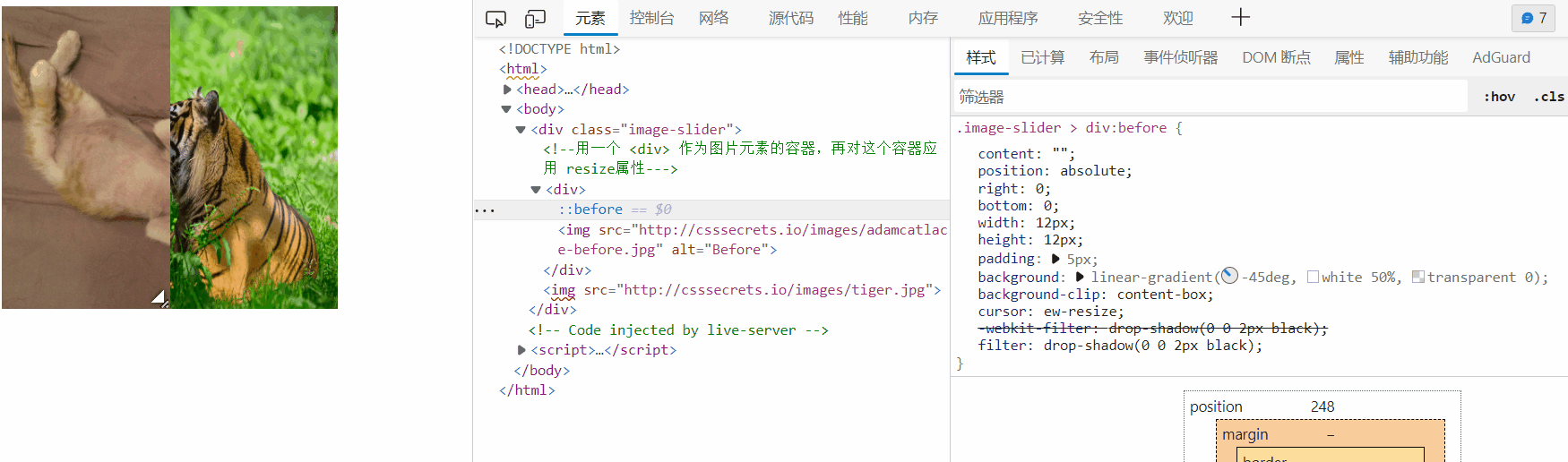Open the 控制台 tab

651,18
